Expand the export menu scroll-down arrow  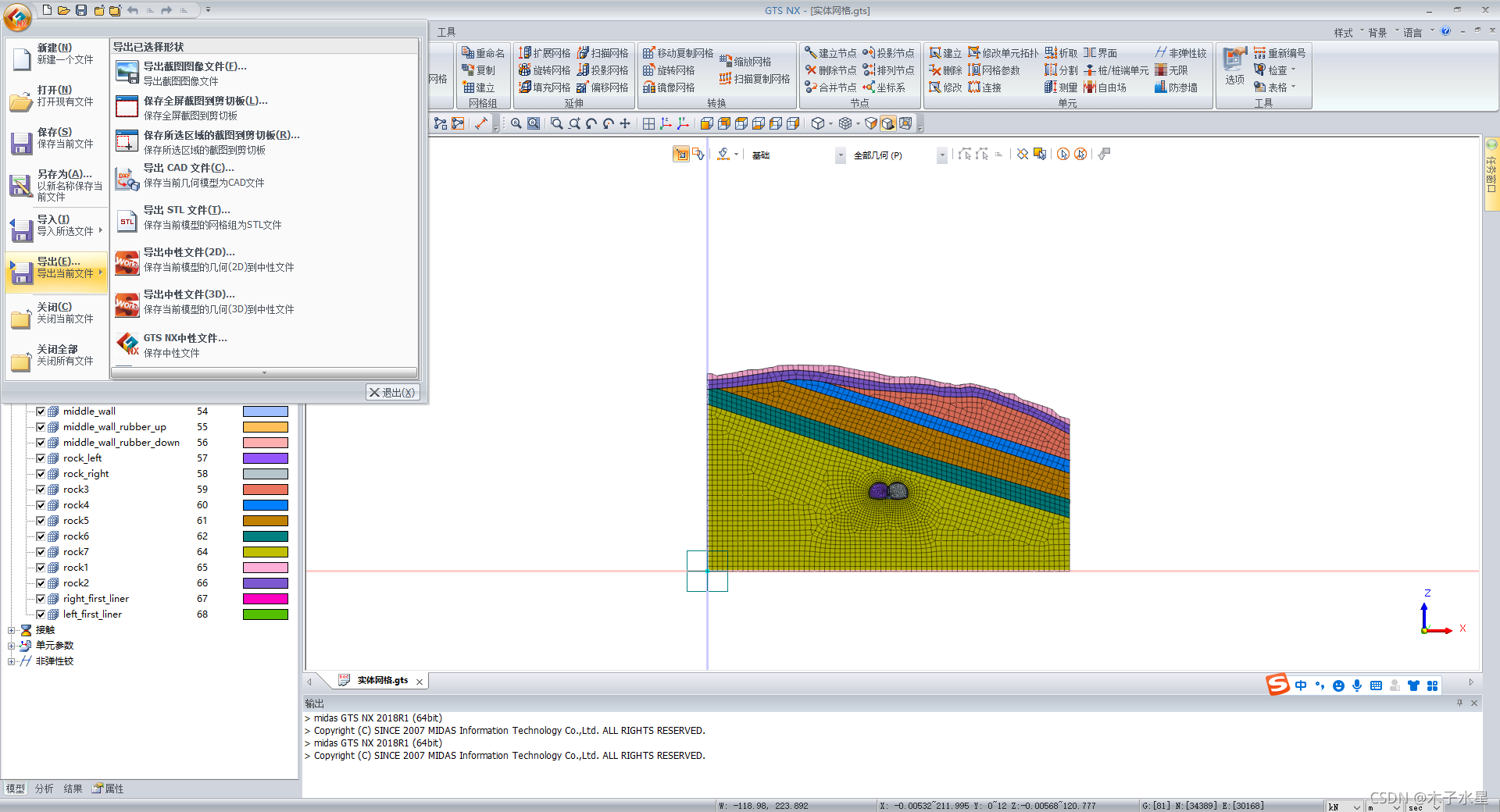tap(264, 373)
